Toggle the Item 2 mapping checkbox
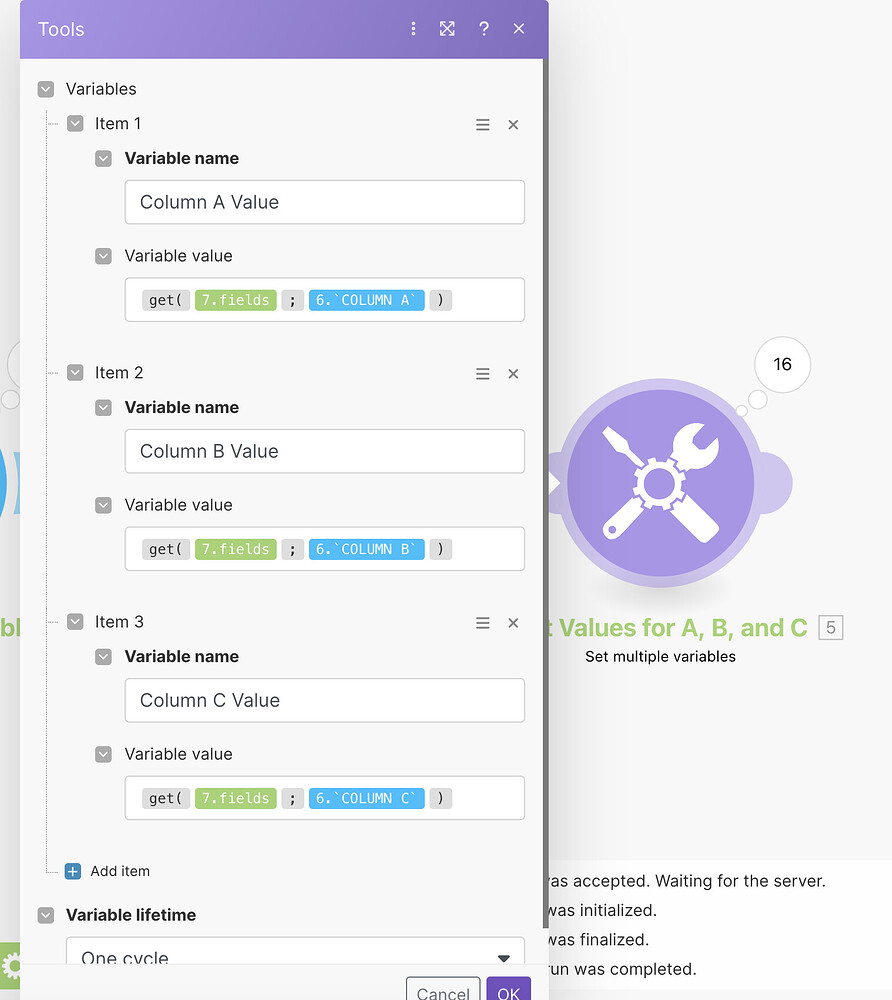 pos(75,373)
